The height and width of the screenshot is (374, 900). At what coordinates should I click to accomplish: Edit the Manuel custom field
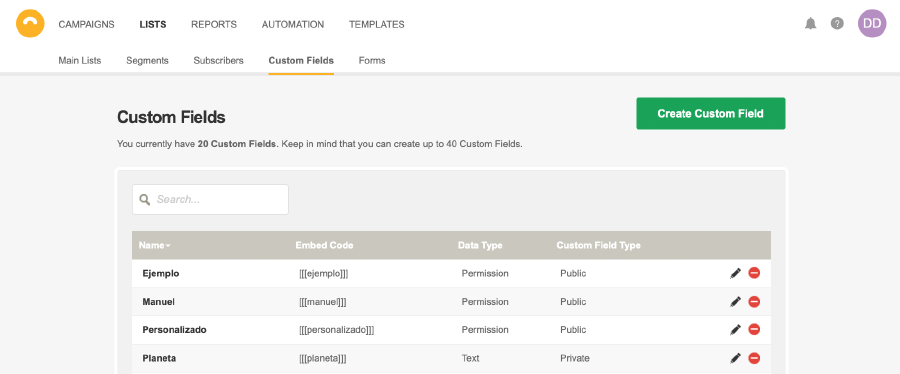point(735,301)
